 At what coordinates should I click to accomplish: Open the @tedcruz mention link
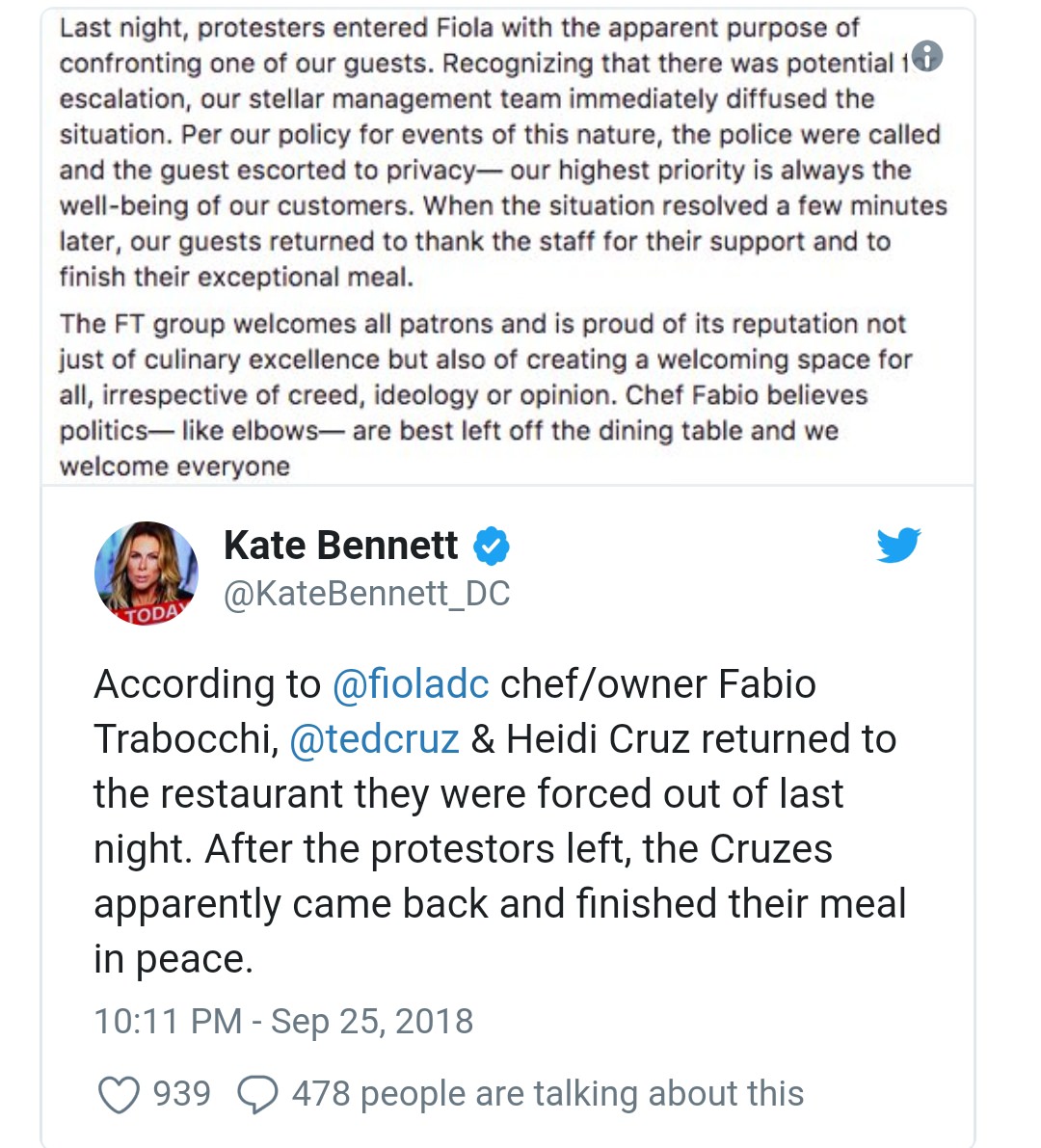point(374,738)
